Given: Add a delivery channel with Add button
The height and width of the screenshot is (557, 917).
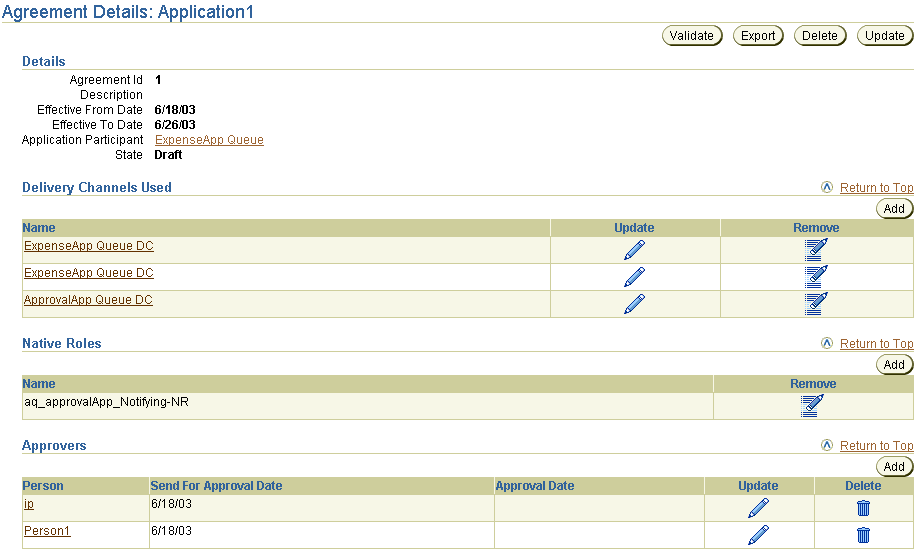Looking at the screenshot, I should click(894, 209).
